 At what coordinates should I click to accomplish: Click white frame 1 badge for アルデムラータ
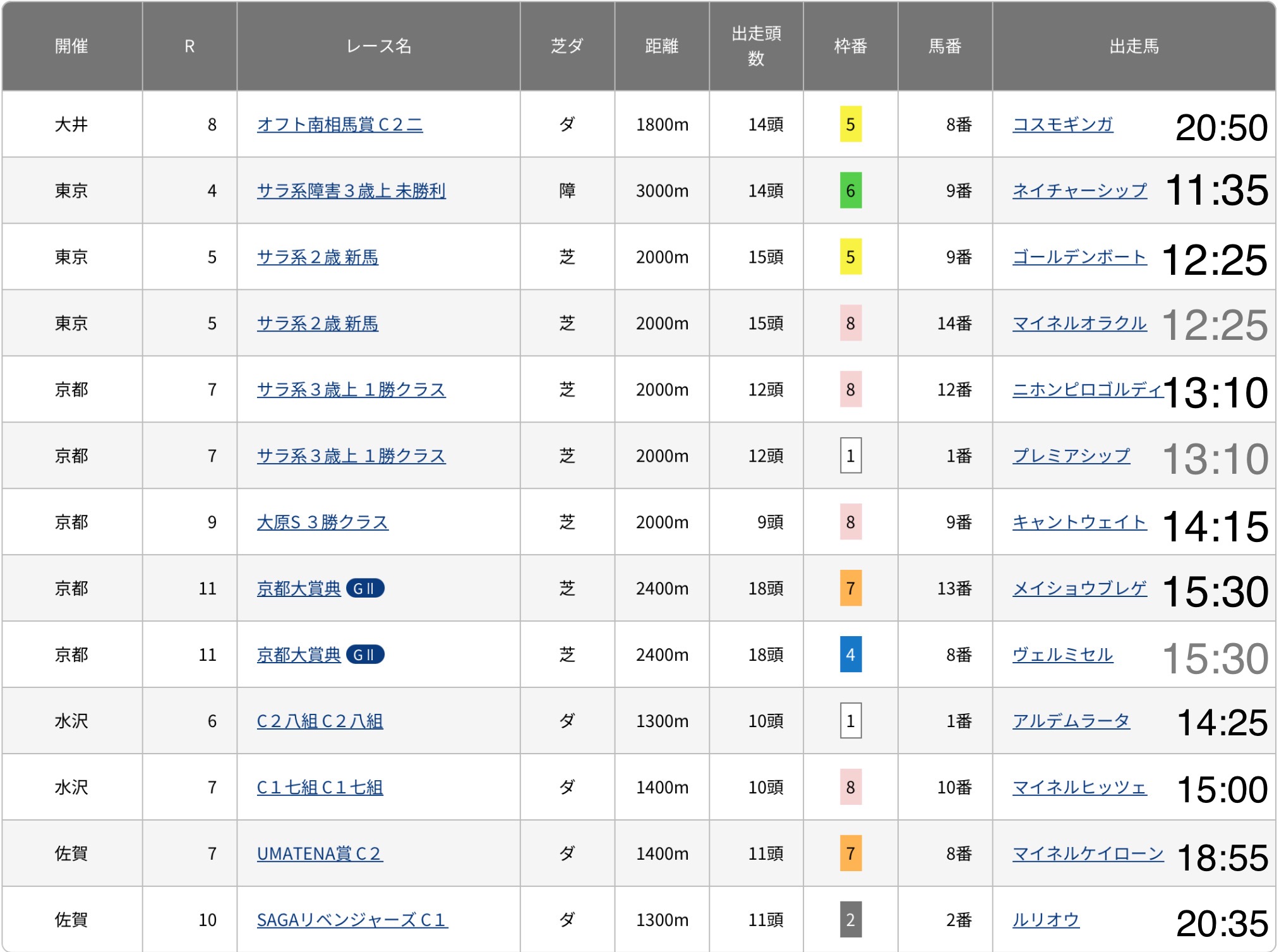tap(850, 721)
